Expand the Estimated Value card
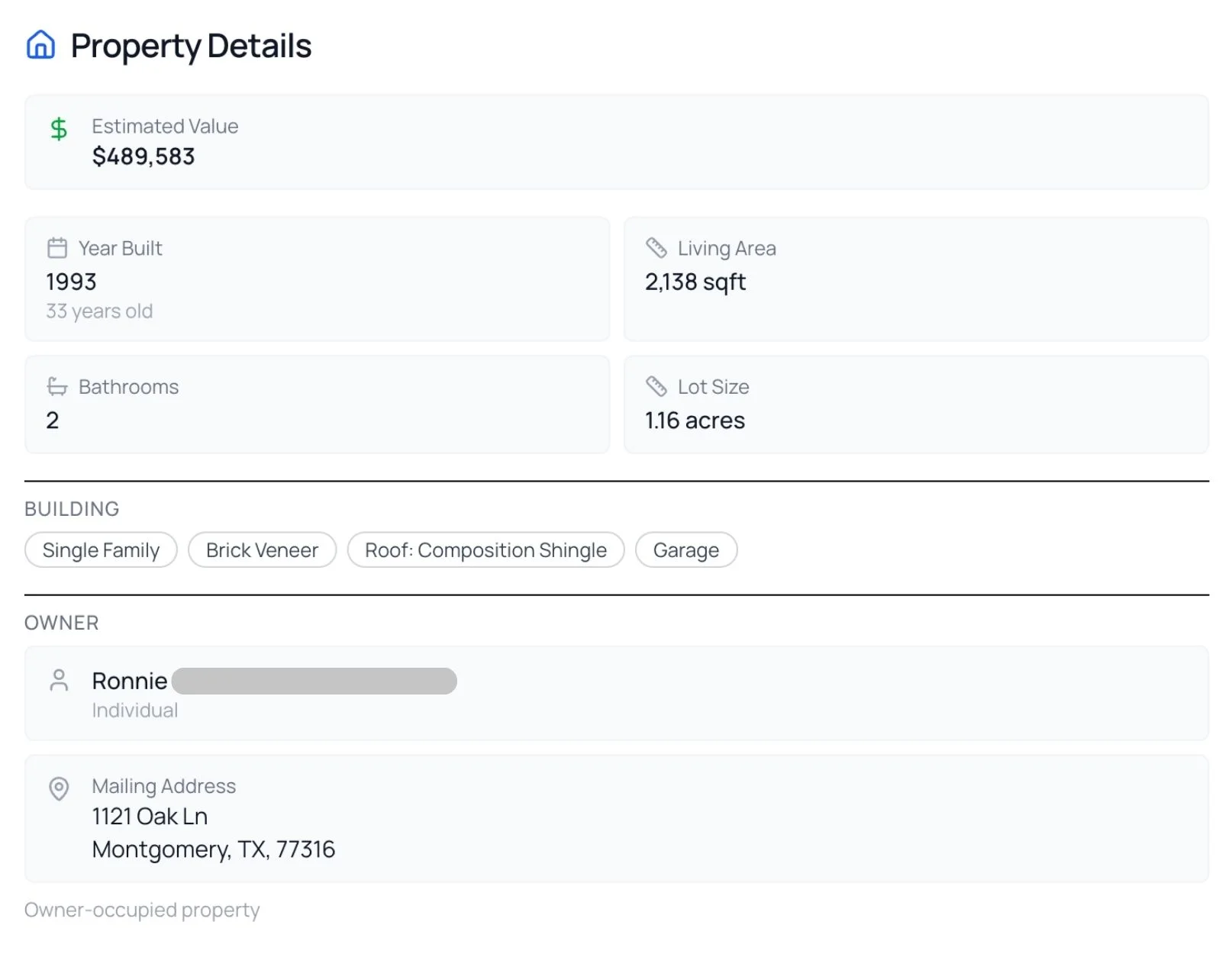1232x954 pixels. (x=615, y=143)
